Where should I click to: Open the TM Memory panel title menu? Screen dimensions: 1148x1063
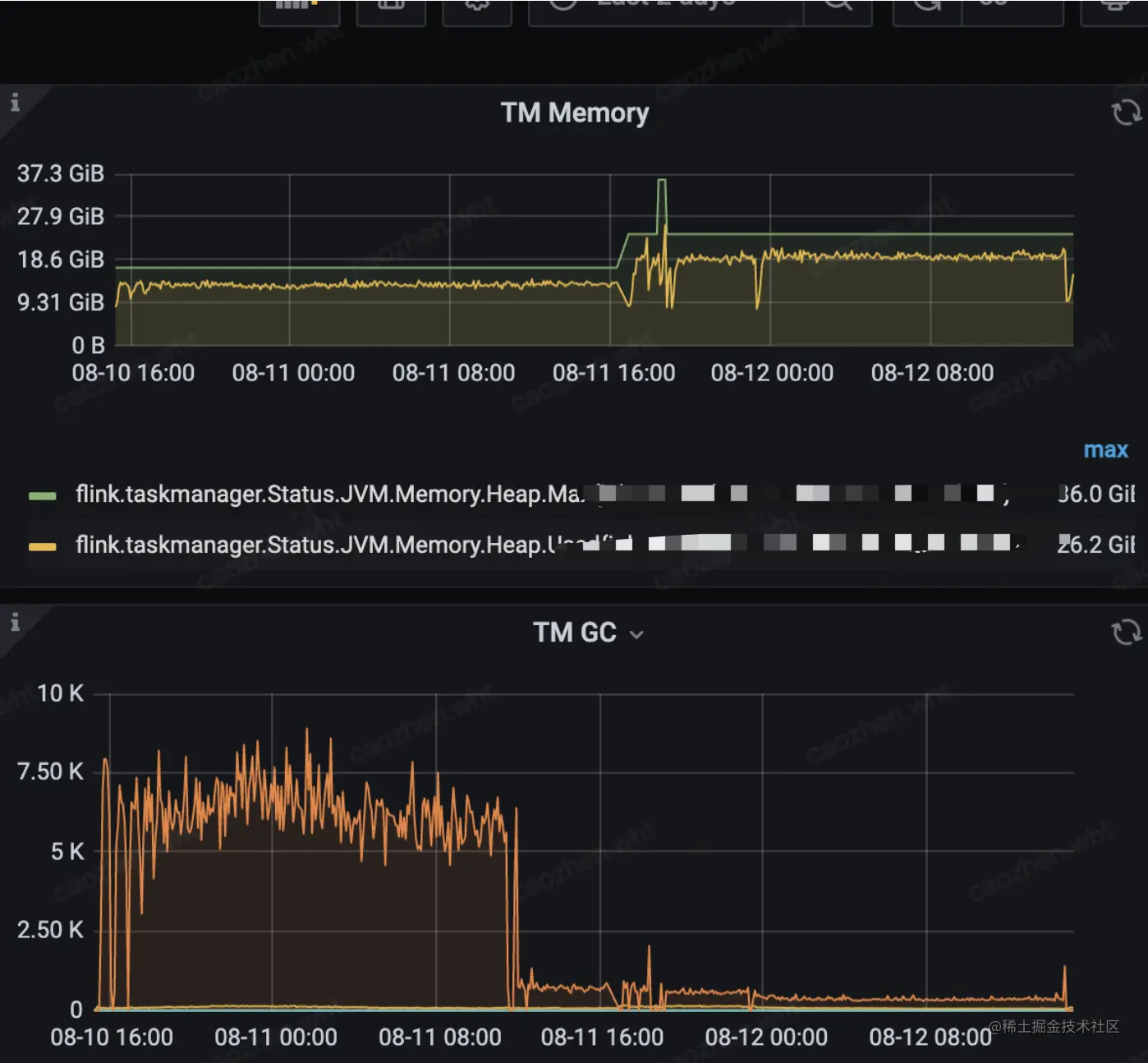pyautogui.click(x=575, y=113)
